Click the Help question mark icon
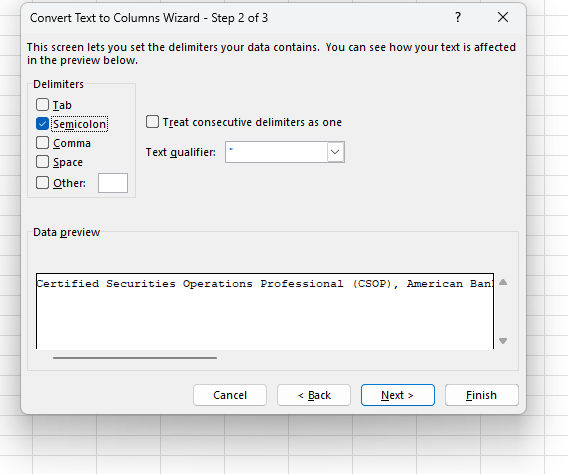The image size is (568, 474). pyautogui.click(x=458, y=17)
